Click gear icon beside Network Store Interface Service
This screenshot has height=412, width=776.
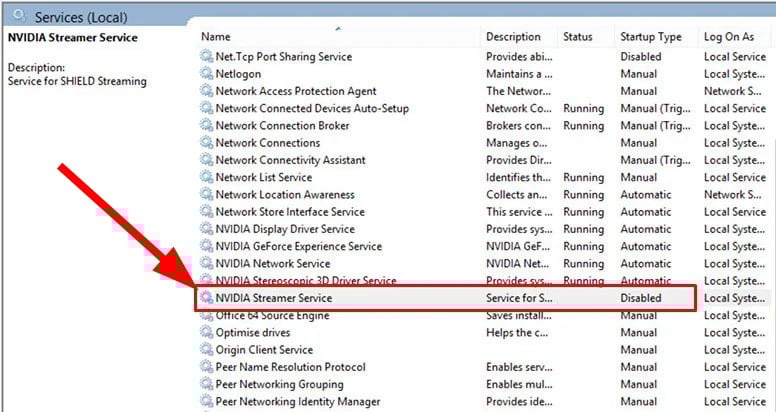(206, 211)
